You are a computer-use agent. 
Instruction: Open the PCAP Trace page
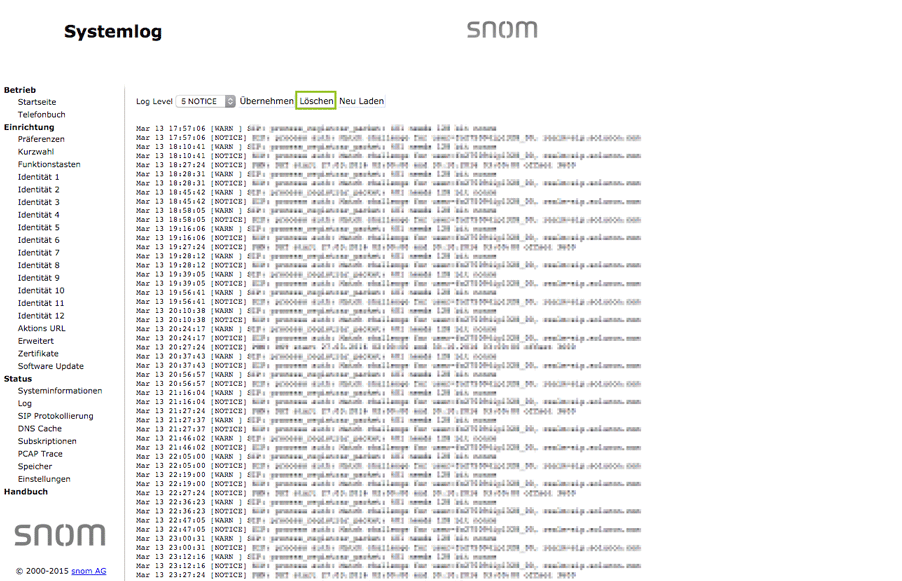(x=40, y=454)
